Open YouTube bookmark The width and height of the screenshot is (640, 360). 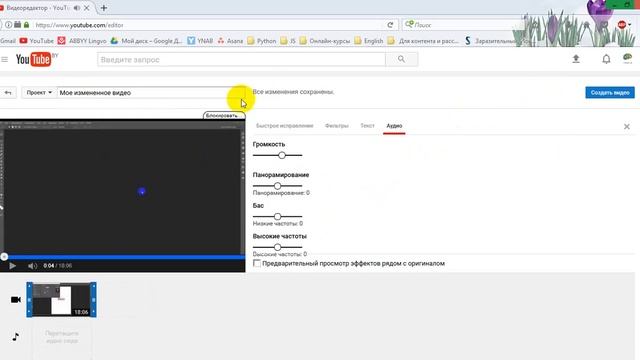37,41
